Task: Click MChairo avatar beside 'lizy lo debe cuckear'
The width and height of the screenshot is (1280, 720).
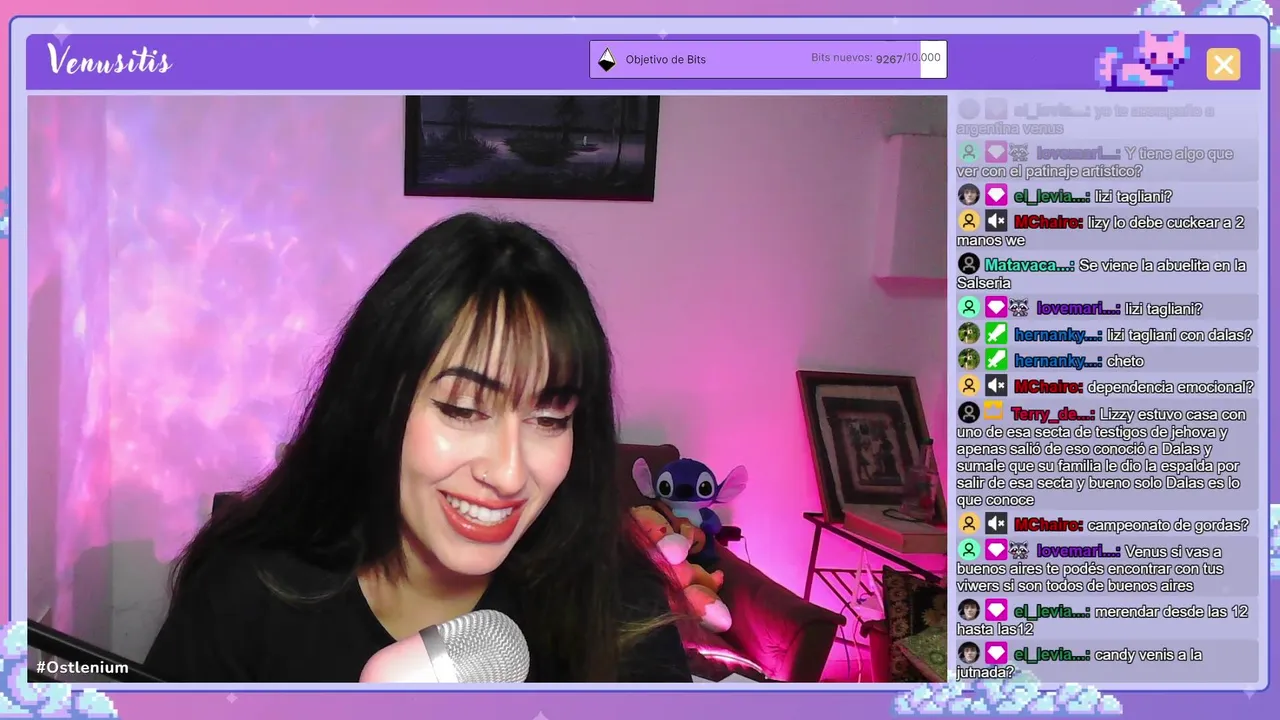Action: (x=968, y=221)
